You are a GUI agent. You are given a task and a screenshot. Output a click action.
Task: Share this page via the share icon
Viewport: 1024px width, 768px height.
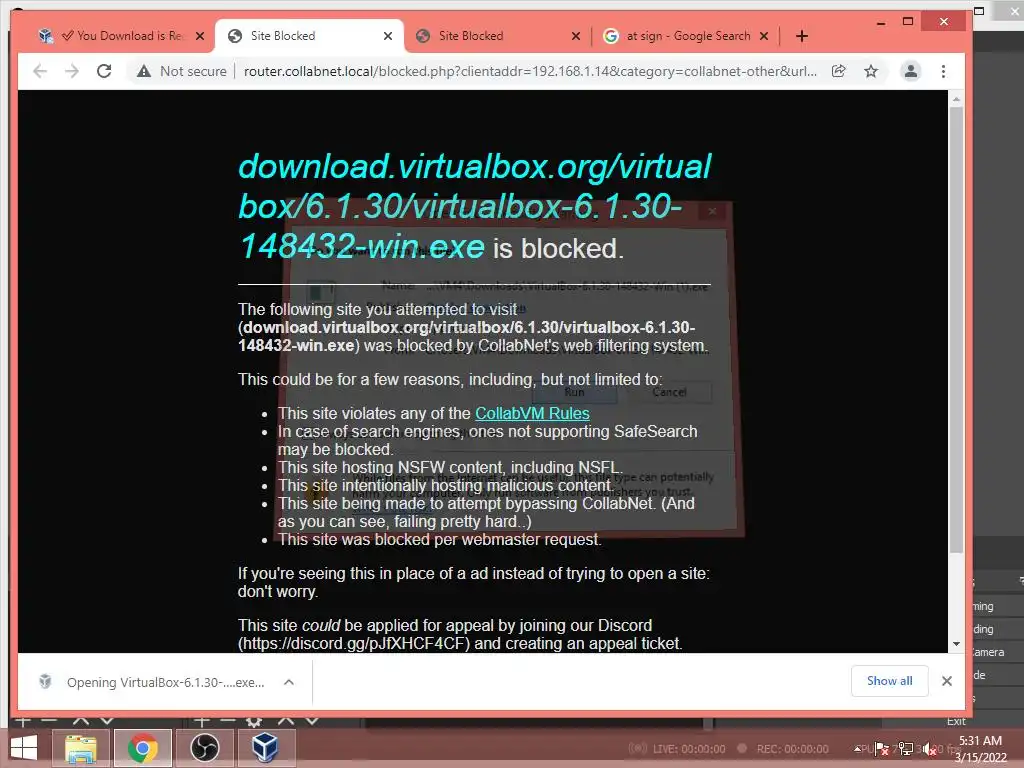pos(839,71)
